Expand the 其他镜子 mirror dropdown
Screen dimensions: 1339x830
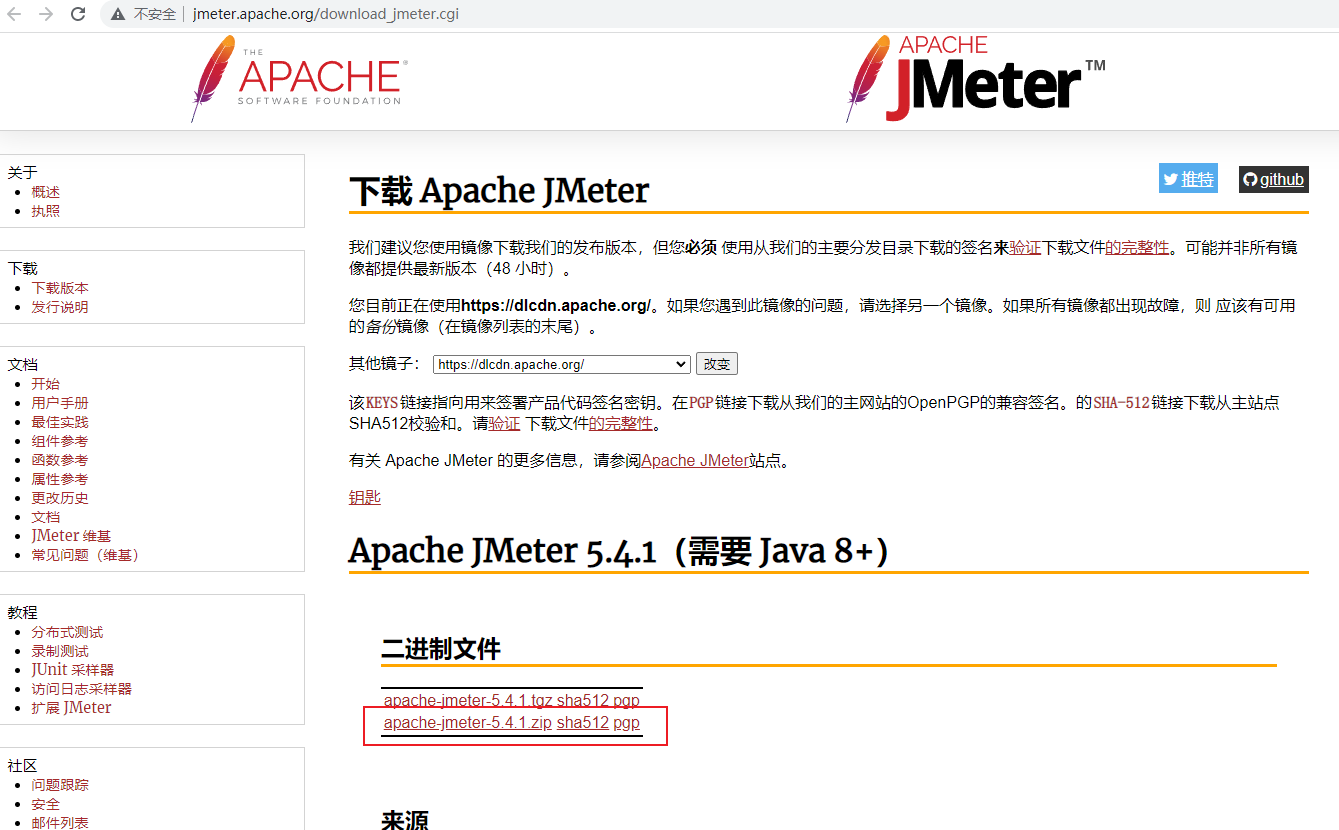562,364
